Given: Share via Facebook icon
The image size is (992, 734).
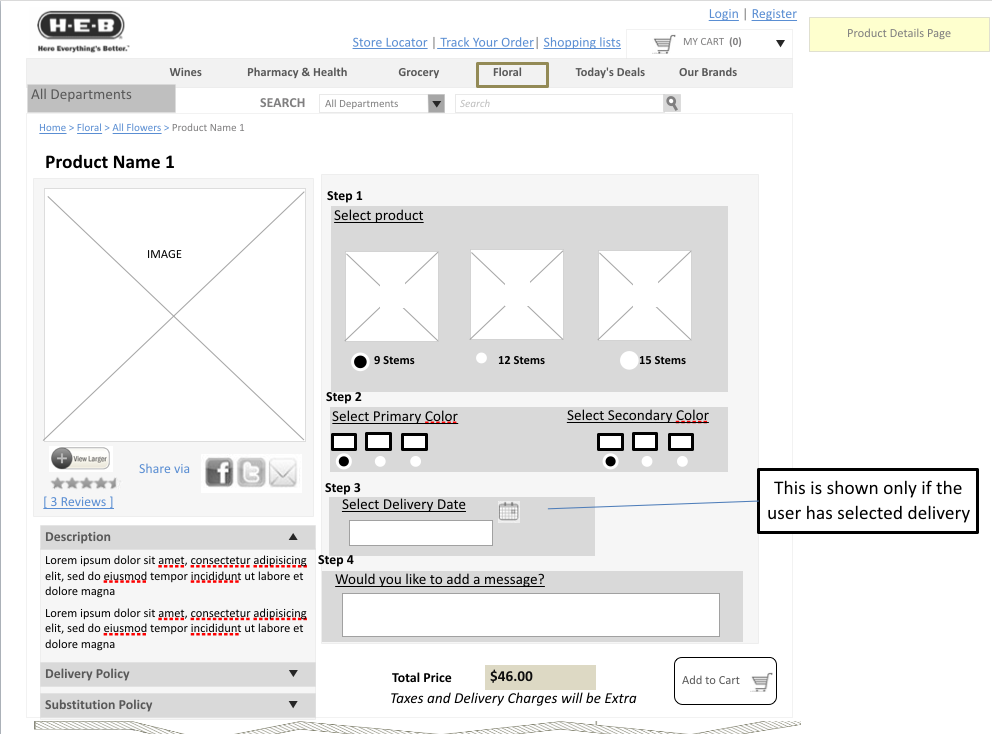Looking at the screenshot, I should pyautogui.click(x=219, y=473).
